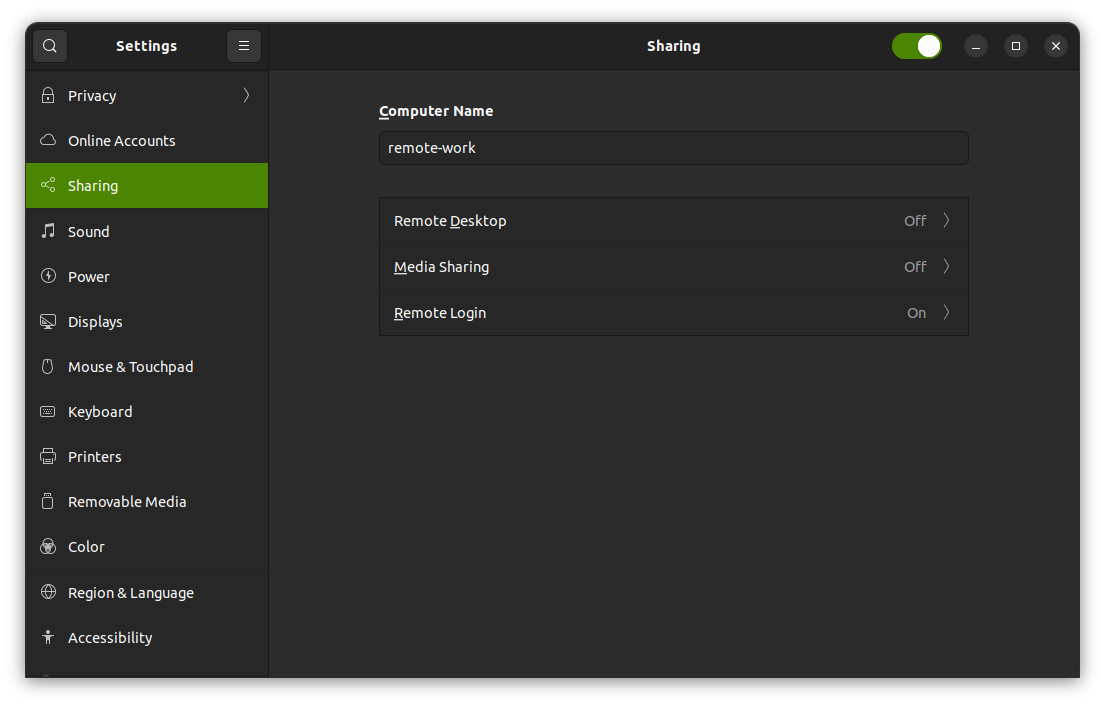Viewport: 1105px width, 706px height.
Task: Select Keyboard in the sidebar
Action: [x=100, y=412]
